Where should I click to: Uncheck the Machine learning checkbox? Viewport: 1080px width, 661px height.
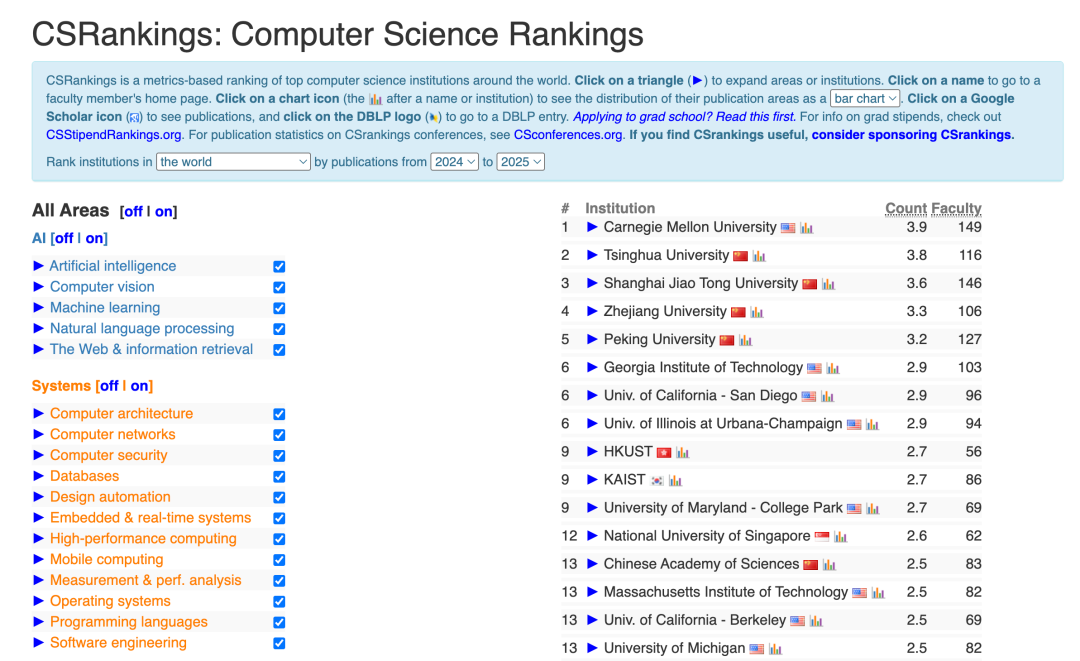click(x=279, y=308)
